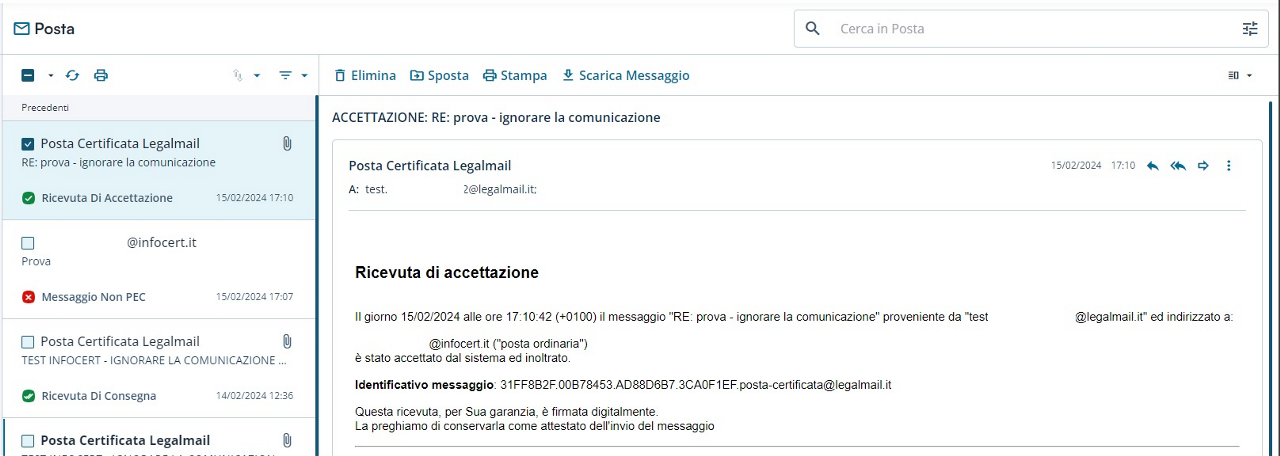1280x456 pixels.
Task: Click Scarica Messaggio to download
Action: (626, 75)
